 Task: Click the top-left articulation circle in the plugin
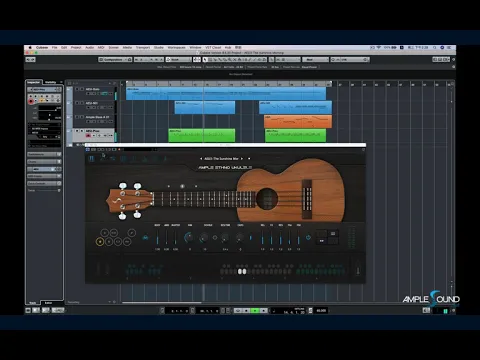(104, 233)
